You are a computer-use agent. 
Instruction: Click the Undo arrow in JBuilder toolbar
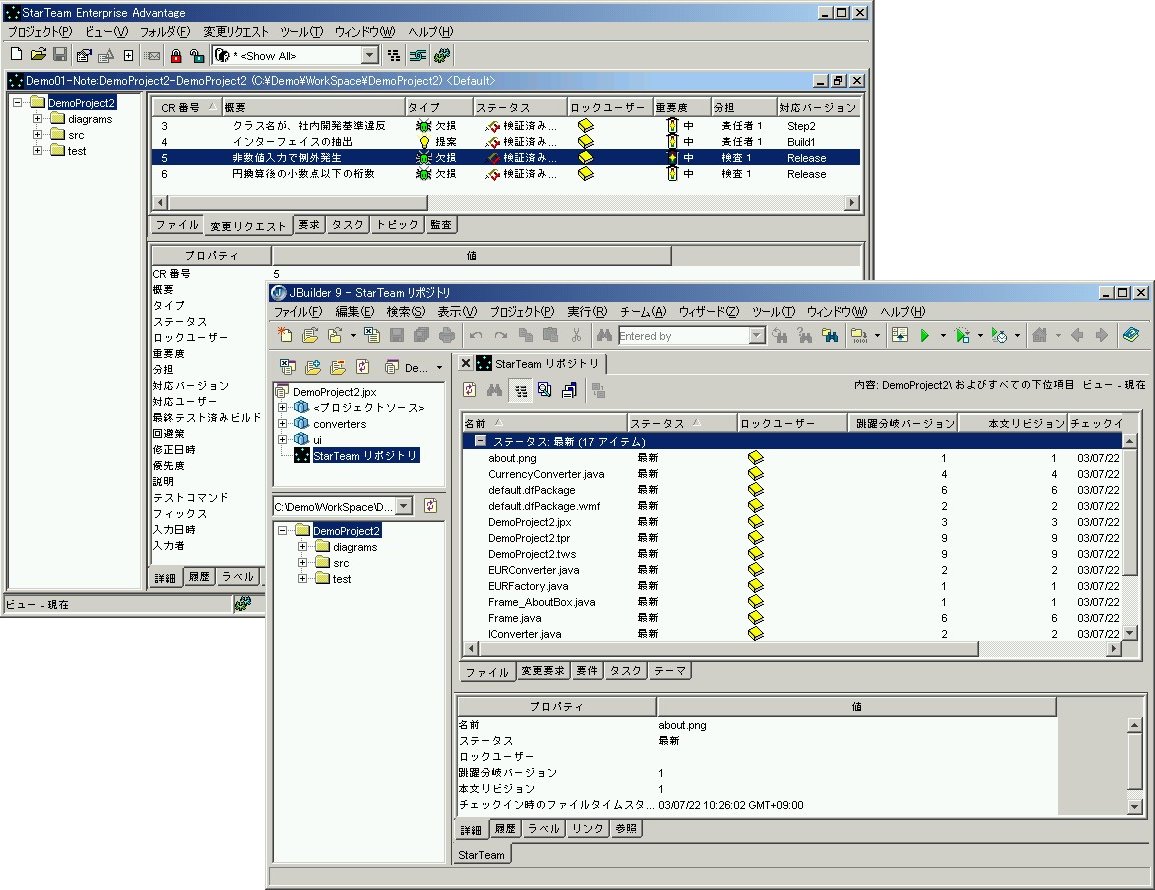tap(476, 335)
